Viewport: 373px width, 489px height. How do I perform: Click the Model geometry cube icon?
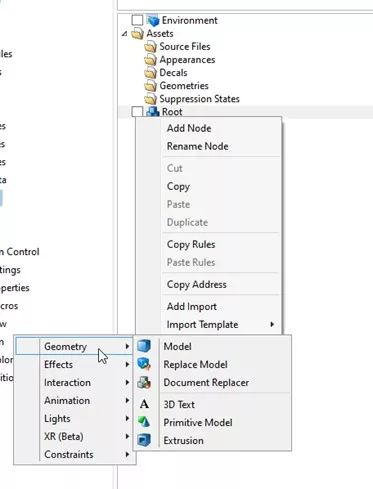(x=144, y=346)
